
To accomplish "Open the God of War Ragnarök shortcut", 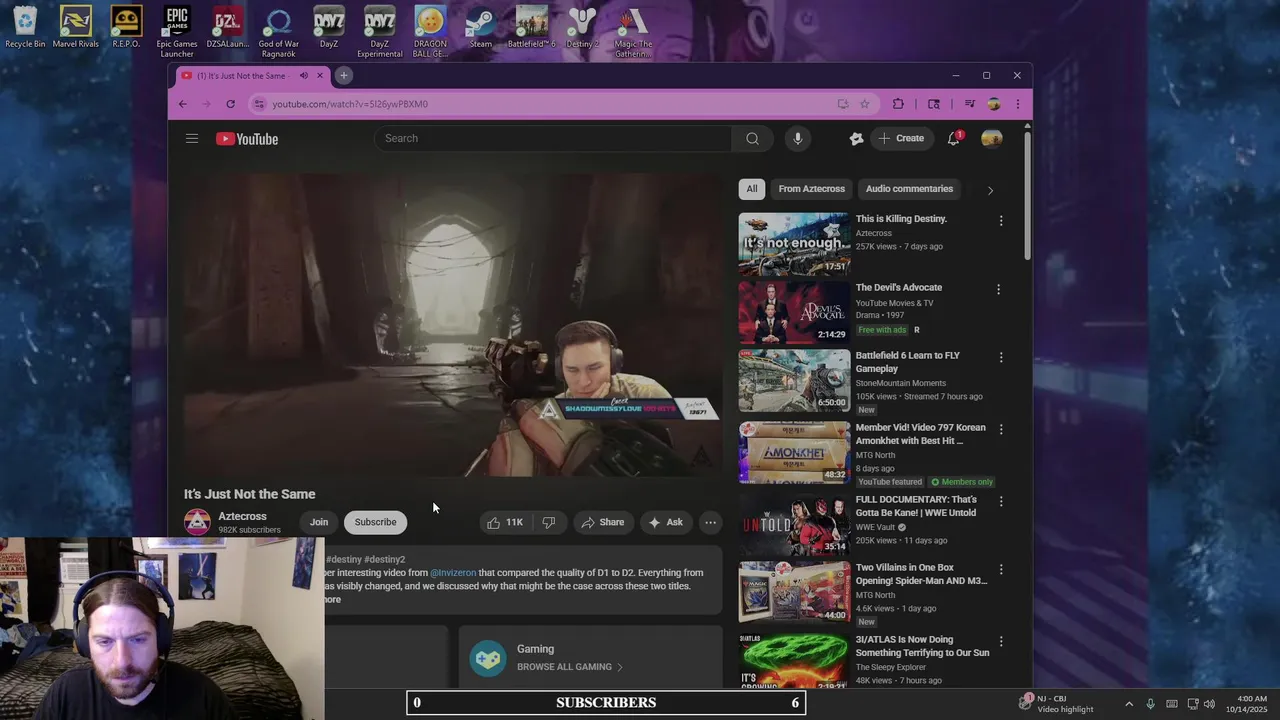I will tap(278, 32).
